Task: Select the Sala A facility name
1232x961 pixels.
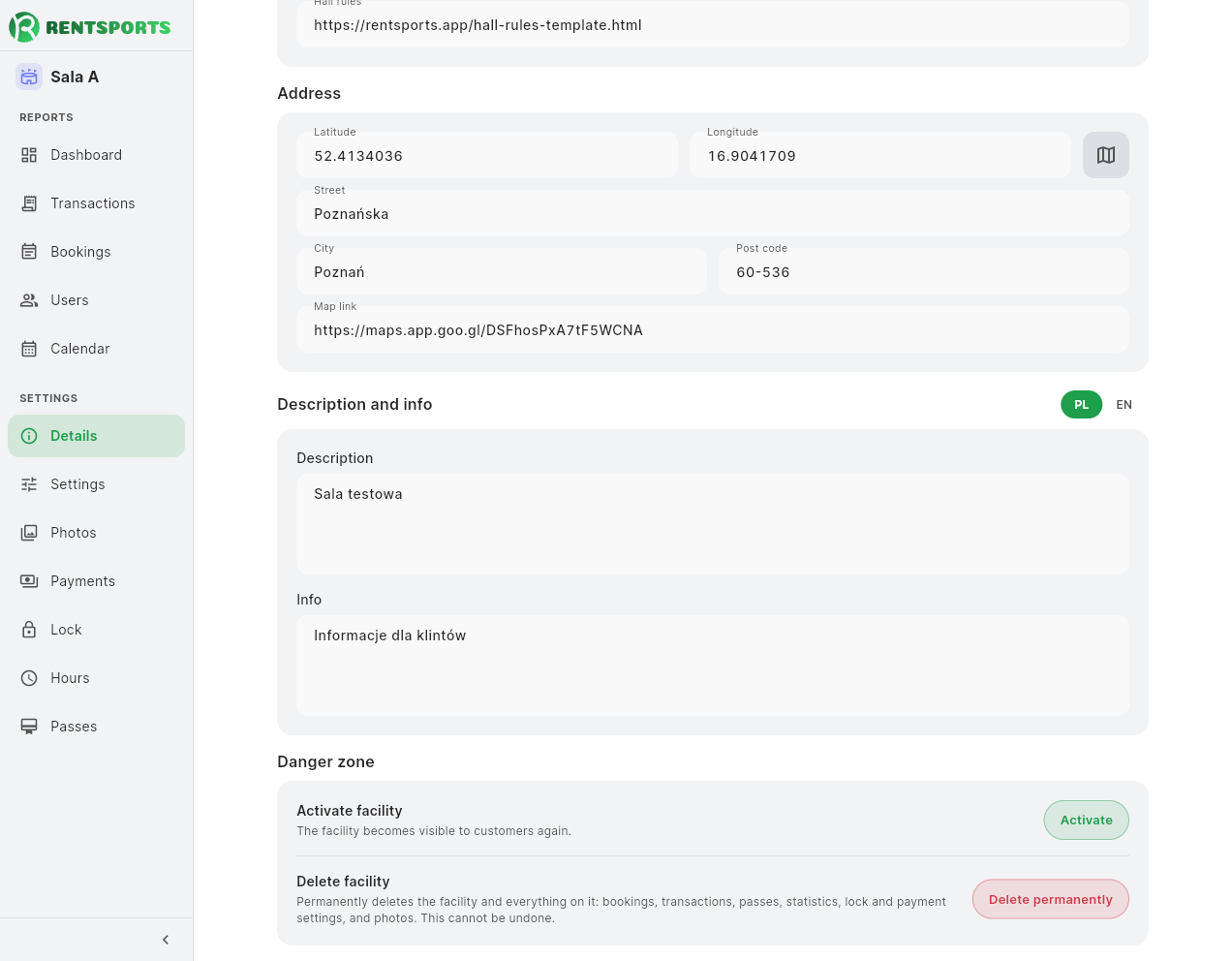Action: pyautogui.click(x=75, y=77)
